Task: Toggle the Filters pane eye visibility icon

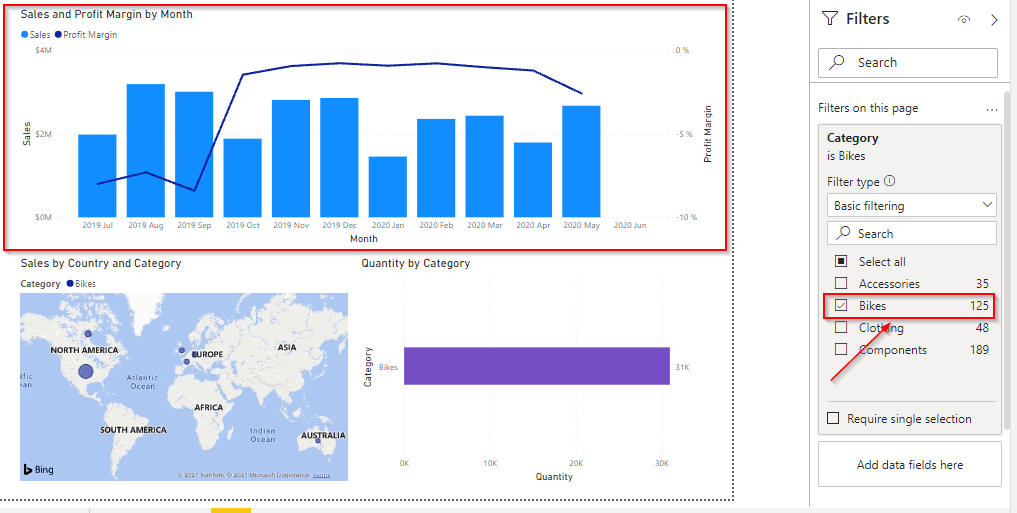Action: (x=963, y=20)
